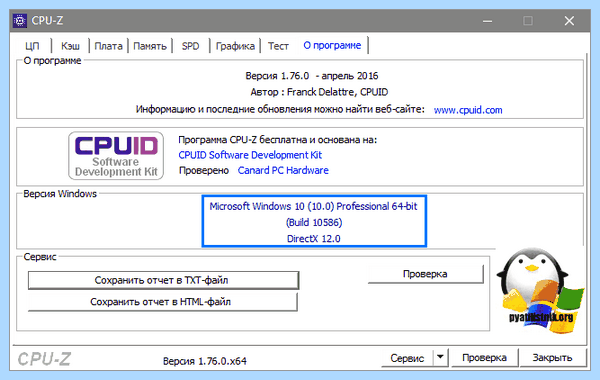Click the bottom bar Проверка button

(484, 357)
